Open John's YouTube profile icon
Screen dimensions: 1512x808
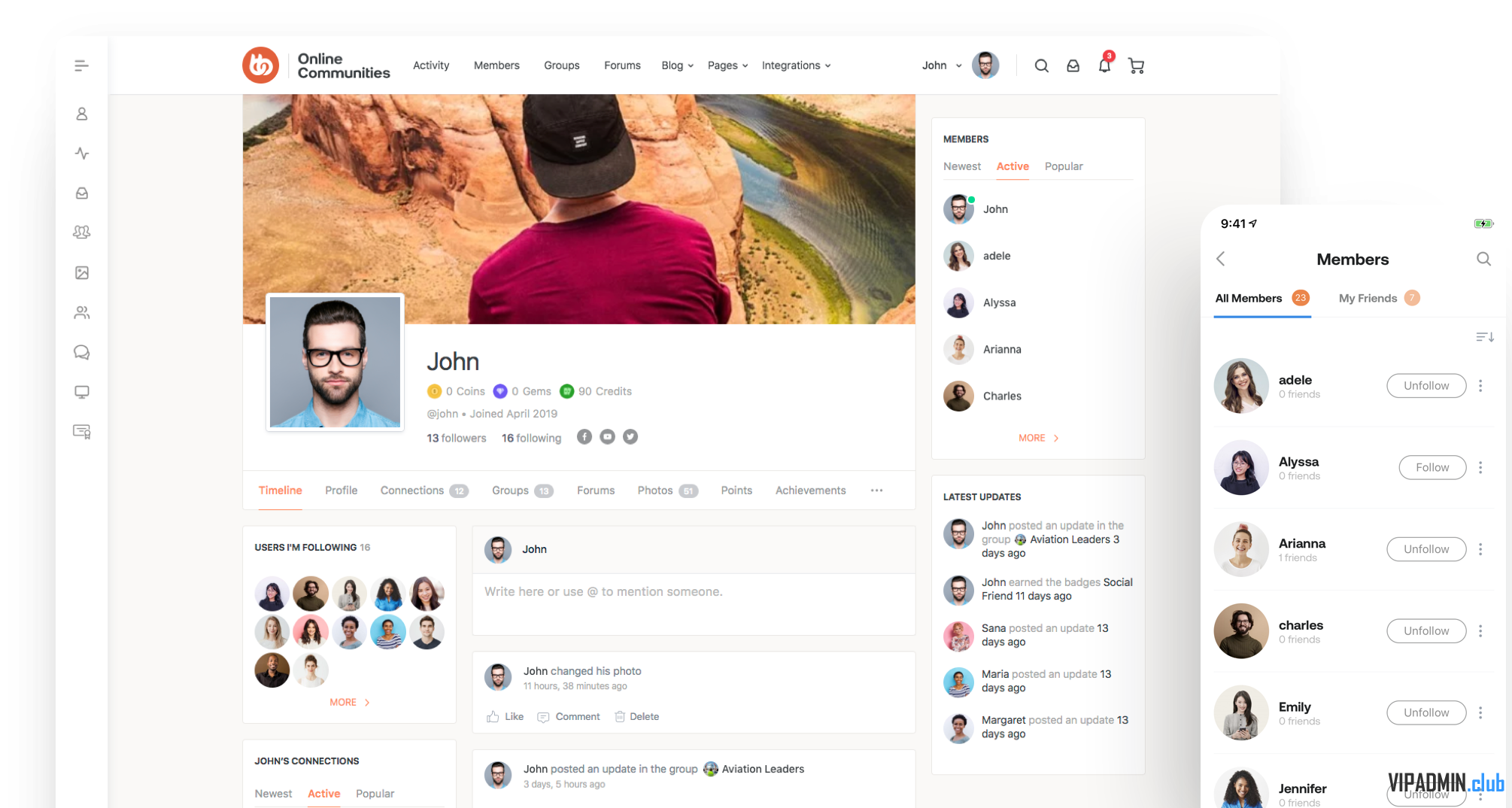(607, 437)
